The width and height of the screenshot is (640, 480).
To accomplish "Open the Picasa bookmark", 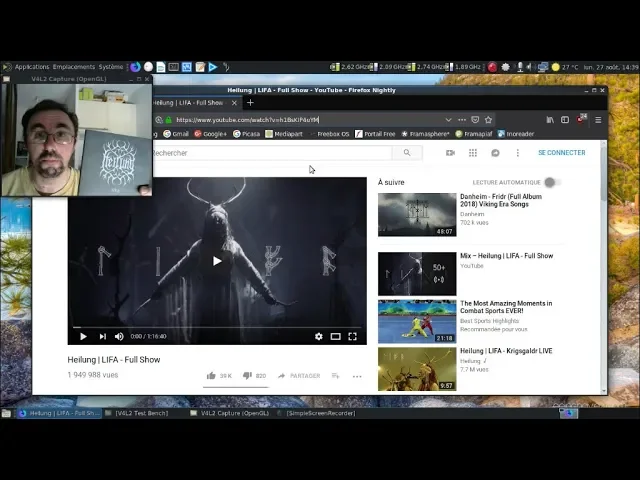I will pyautogui.click(x=246, y=134).
